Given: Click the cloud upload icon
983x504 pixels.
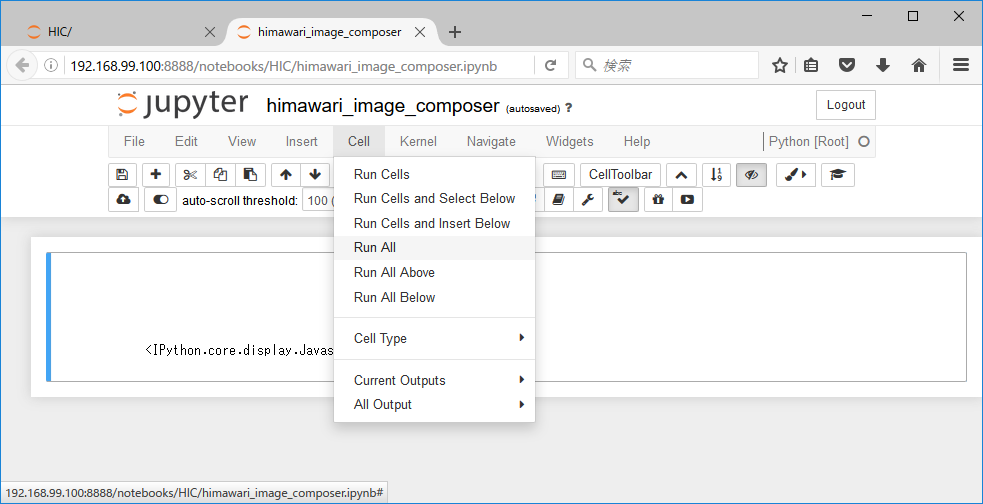Looking at the screenshot, I should (123, 200).
